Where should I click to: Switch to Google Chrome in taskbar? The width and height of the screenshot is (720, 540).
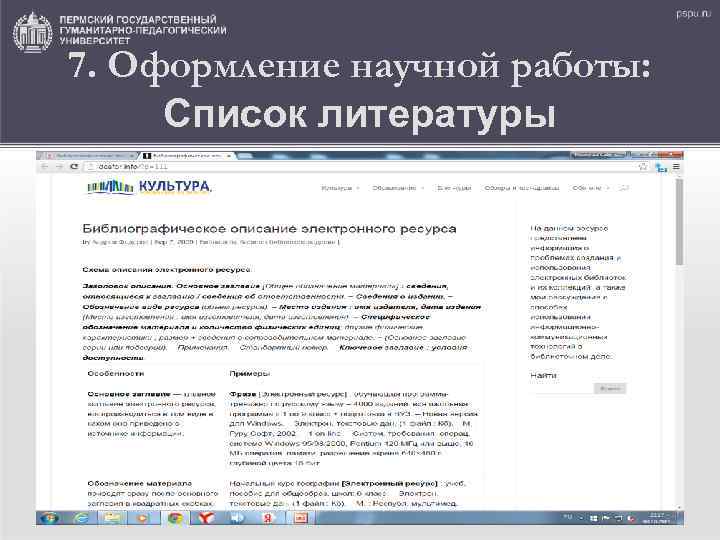click(175, 518)
